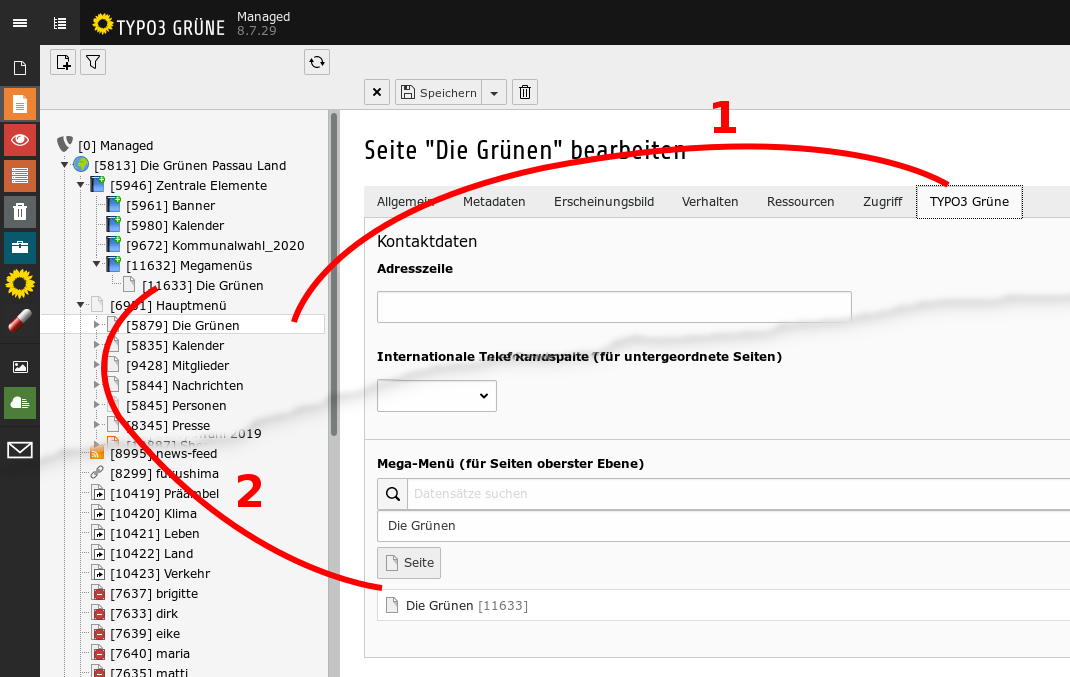Viewport: 1070px width, 677px height.
Task: Click the RSS icon beside news-feed
Action: pos(98,453)
